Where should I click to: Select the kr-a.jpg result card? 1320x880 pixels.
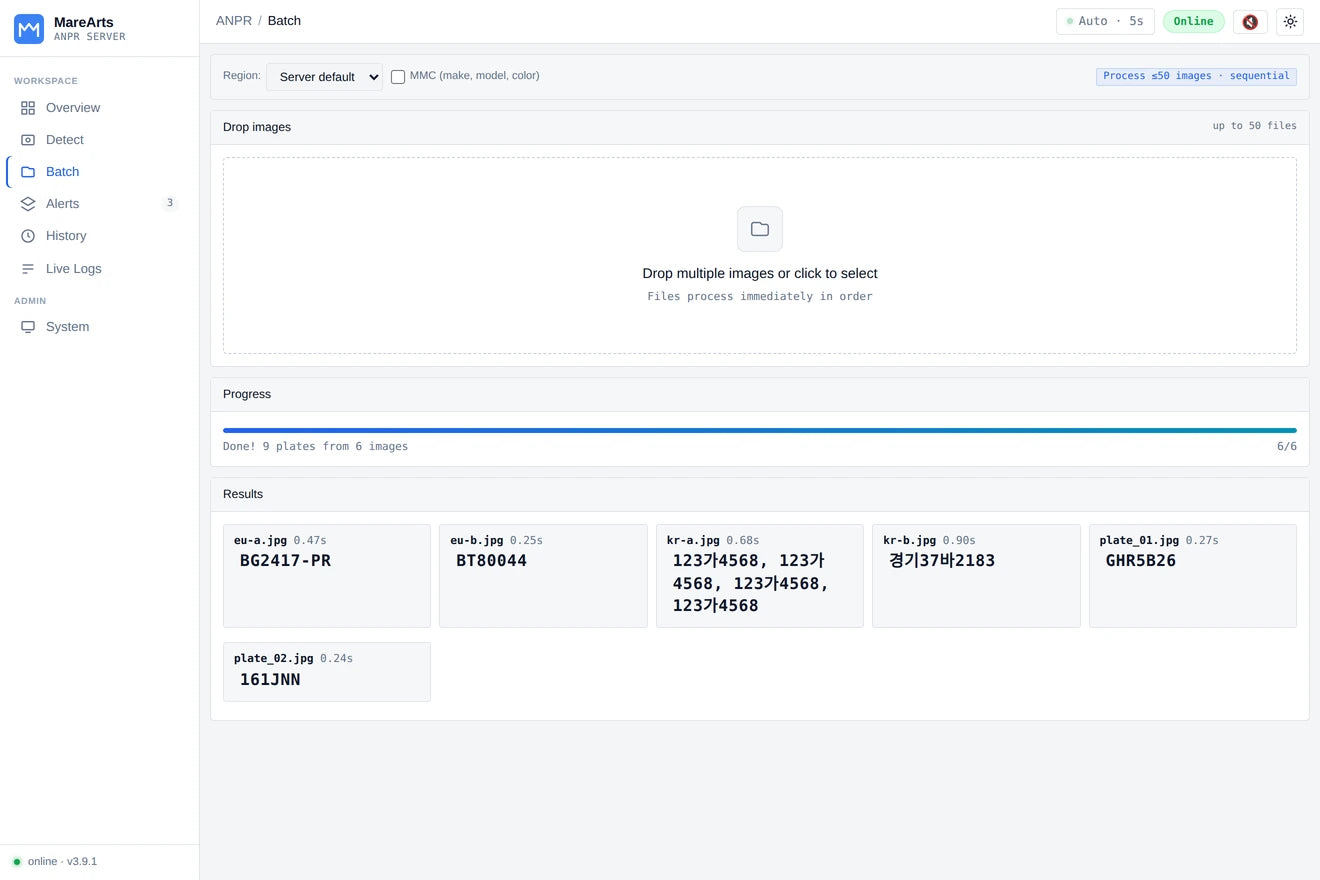click(x=760, y=576)
